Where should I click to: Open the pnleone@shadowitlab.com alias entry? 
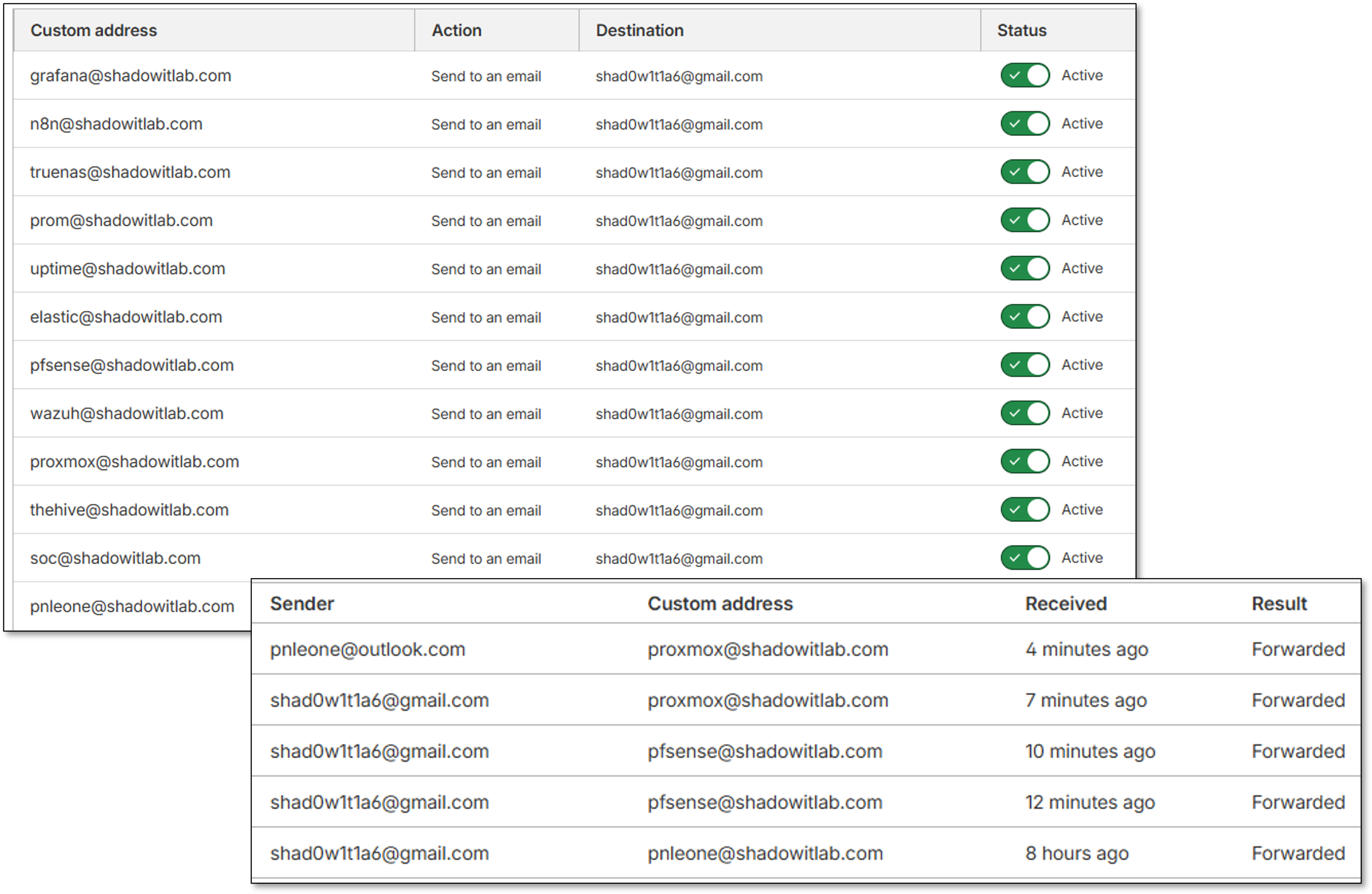[131, 606]
